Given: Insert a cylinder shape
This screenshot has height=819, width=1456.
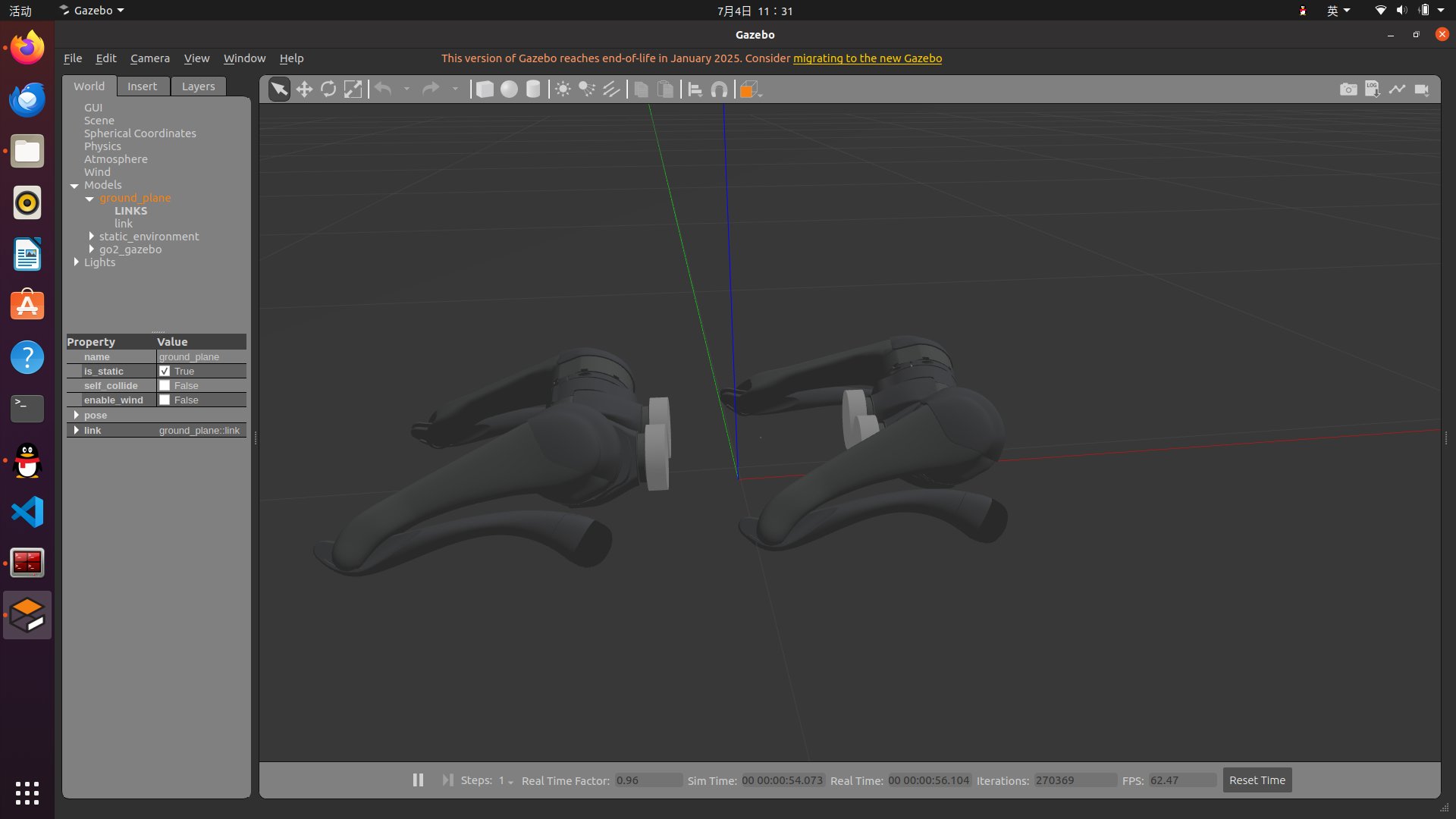Looking at the screenshot, I should [x=533, y=89].
